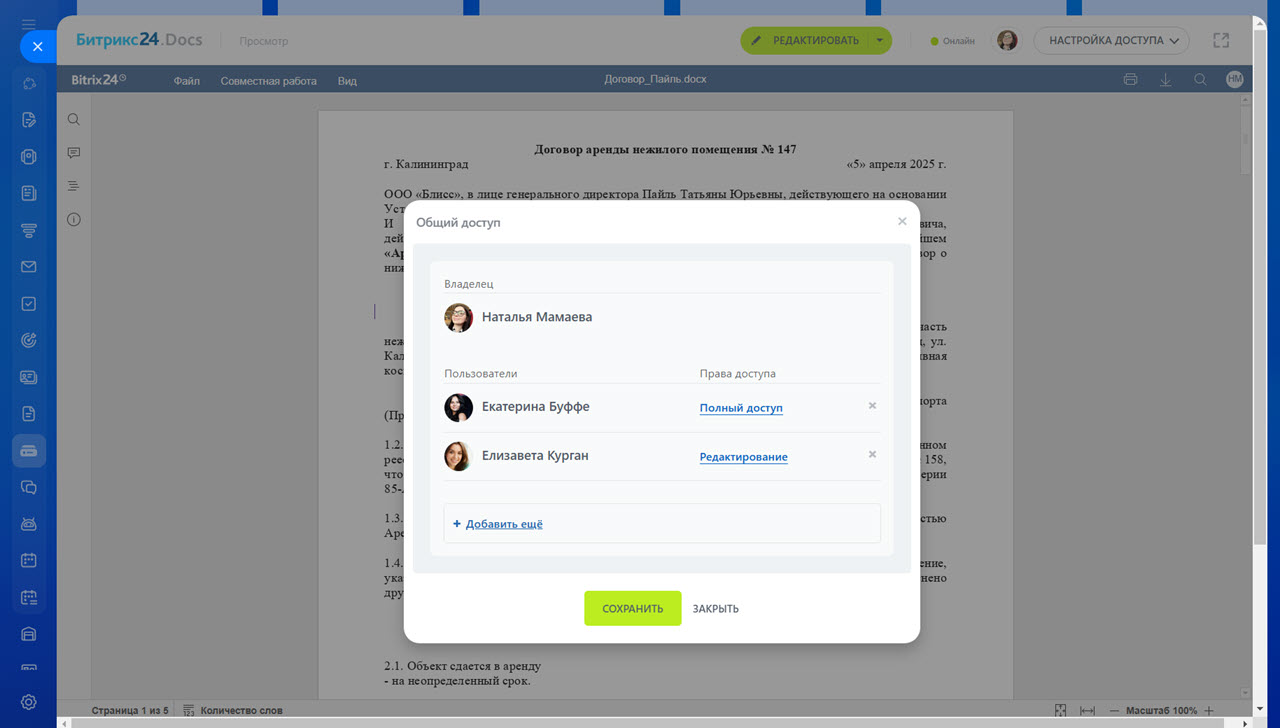Open the НАСТРОЙКА ДОСТУПА dropdown
The height and width of the screenshot is (728, 1280).
(x=1111, y=41)
